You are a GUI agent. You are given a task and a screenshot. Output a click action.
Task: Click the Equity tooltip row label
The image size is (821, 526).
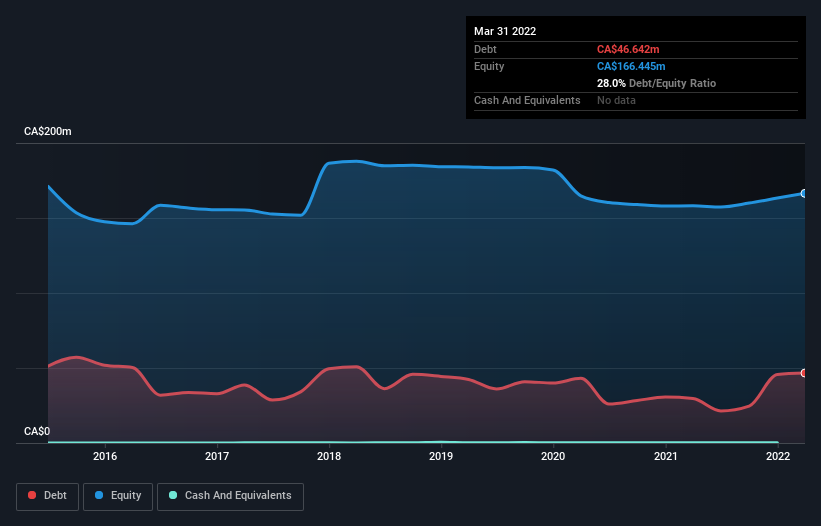489,66
